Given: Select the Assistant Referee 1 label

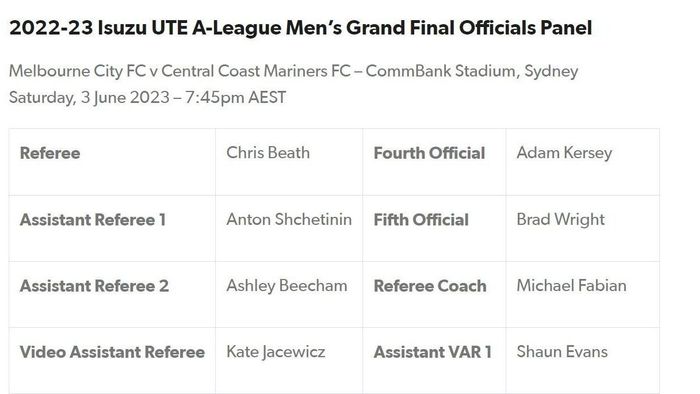Looking at the screenshot, I should [x=93, y=220].
